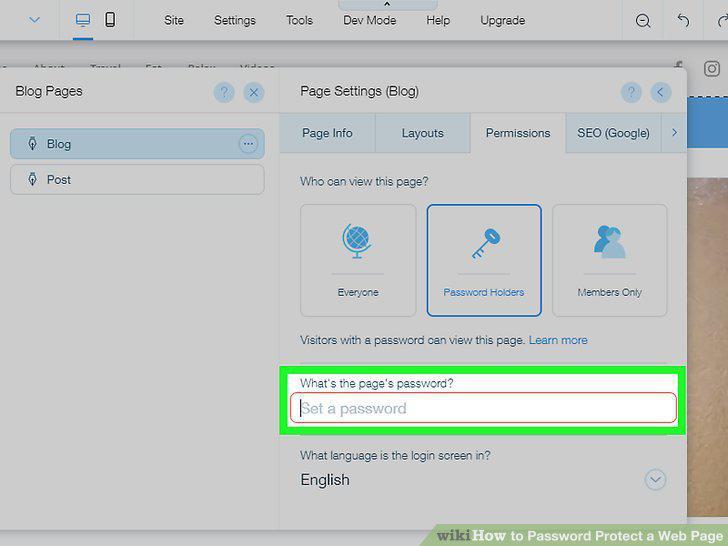Image resolution: width=728 pixels, height=546 pixels.
Task: Click the redo arrow icon
Action: coord(722,20)
